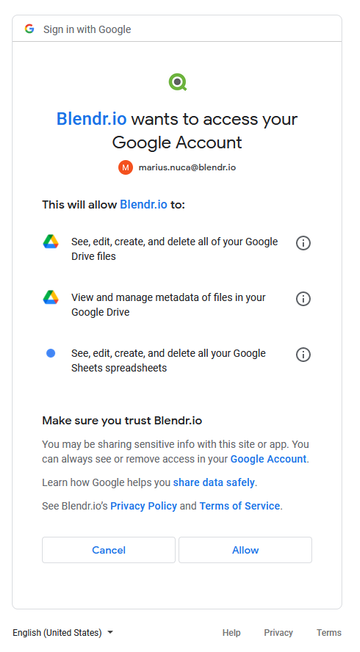The image size is (360, 652).
Task: Open info for Drive files delete permission
Action: (x=303, y=243)
